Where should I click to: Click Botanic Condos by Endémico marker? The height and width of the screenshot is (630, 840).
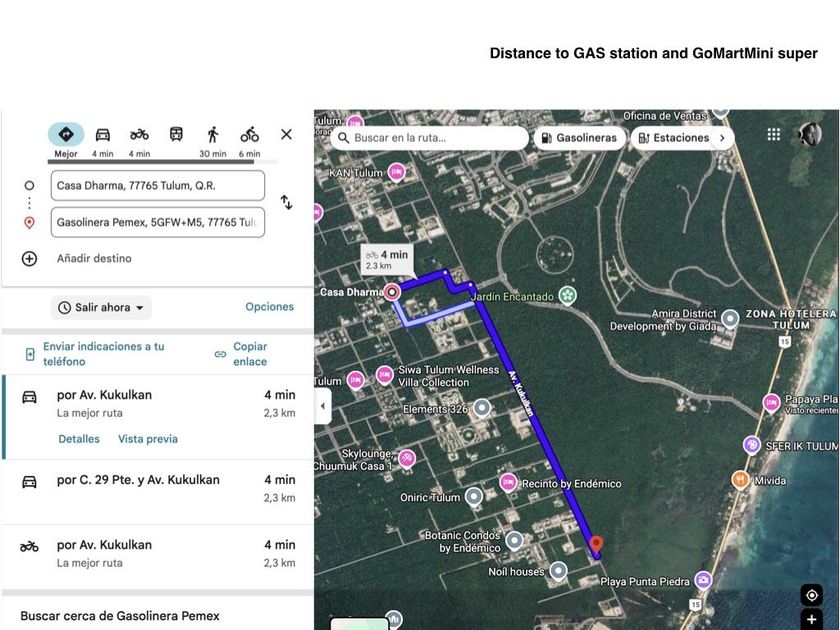pyautogui.click(x=514, y=541)
